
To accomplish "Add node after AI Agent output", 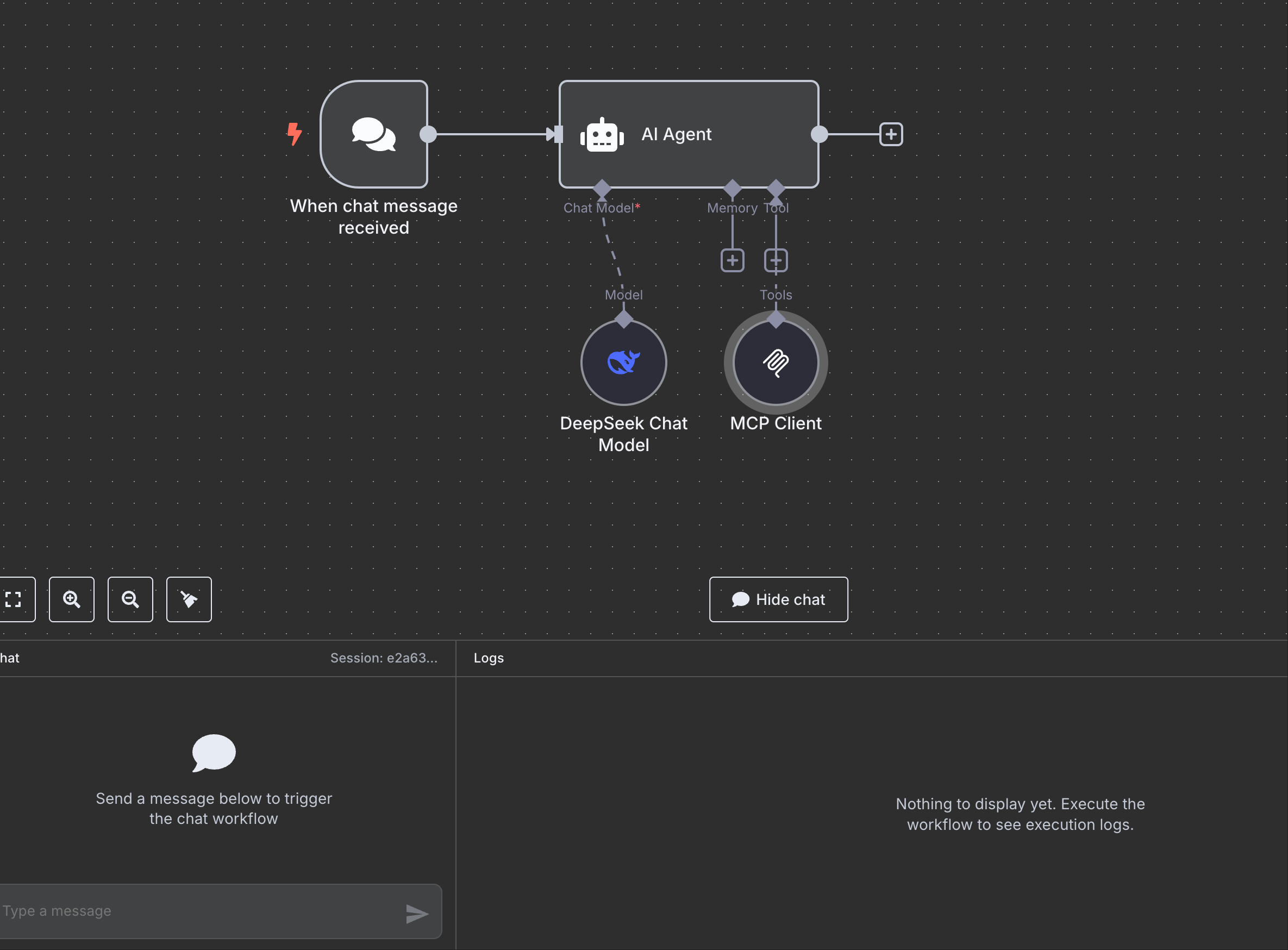I will 891,134.
